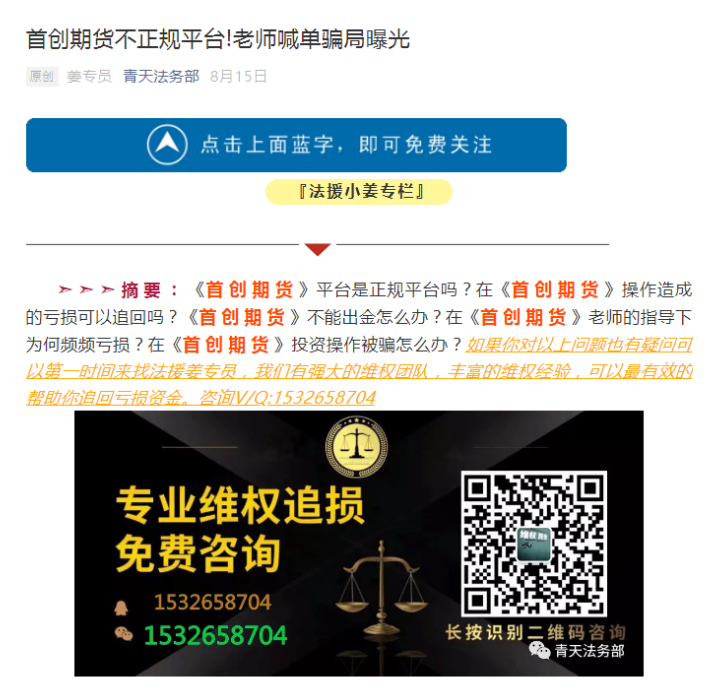Click the blue 点击上面蓝字 follow banner
The height and width of the screenshot is (691, 714).
(296, 145)
